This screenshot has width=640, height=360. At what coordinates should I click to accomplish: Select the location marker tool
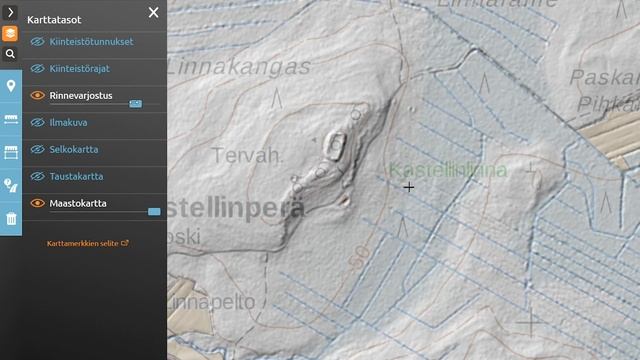11,86
